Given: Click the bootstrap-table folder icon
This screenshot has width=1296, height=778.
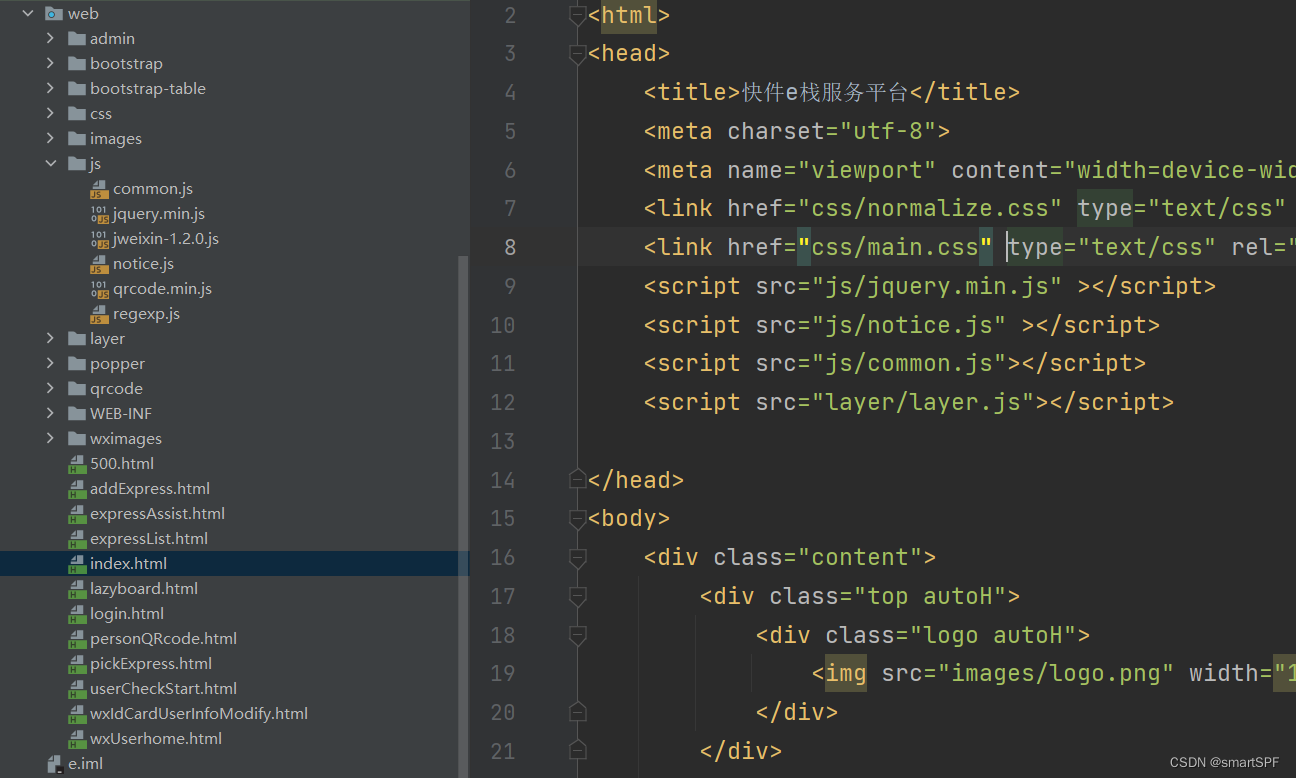Looking at the screenshot, I should [x=77, y=89].
